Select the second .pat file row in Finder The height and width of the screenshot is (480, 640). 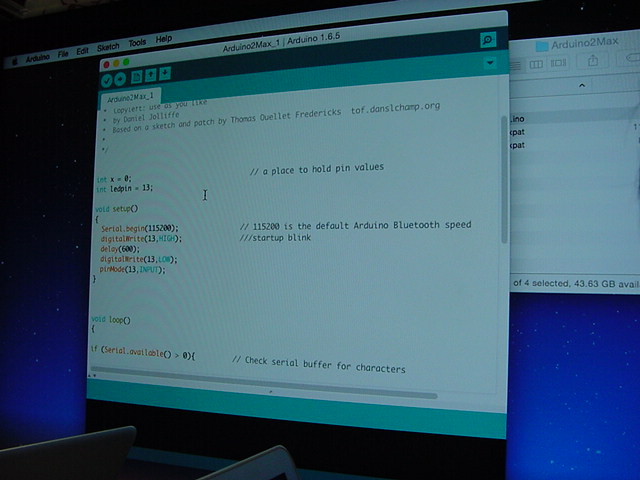pyautogui.click(x=575, y=145)
